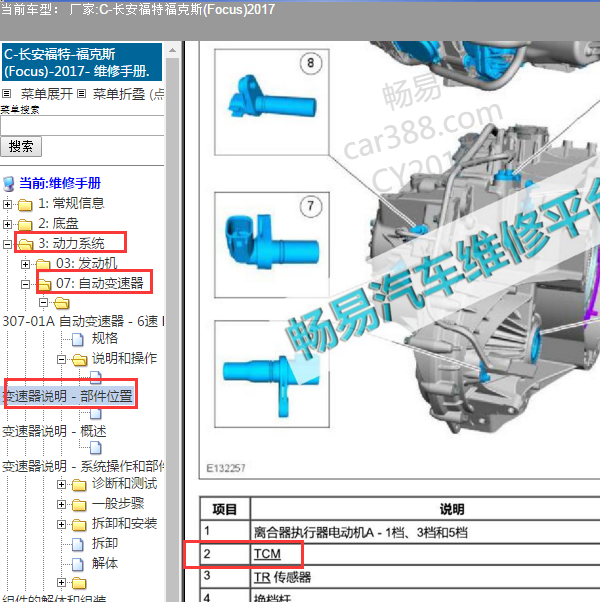The height and width of the screenshot is (602, 600).
Task: Click the 搜索 search button
Action: pyautogui.click(x=21, y=147)
